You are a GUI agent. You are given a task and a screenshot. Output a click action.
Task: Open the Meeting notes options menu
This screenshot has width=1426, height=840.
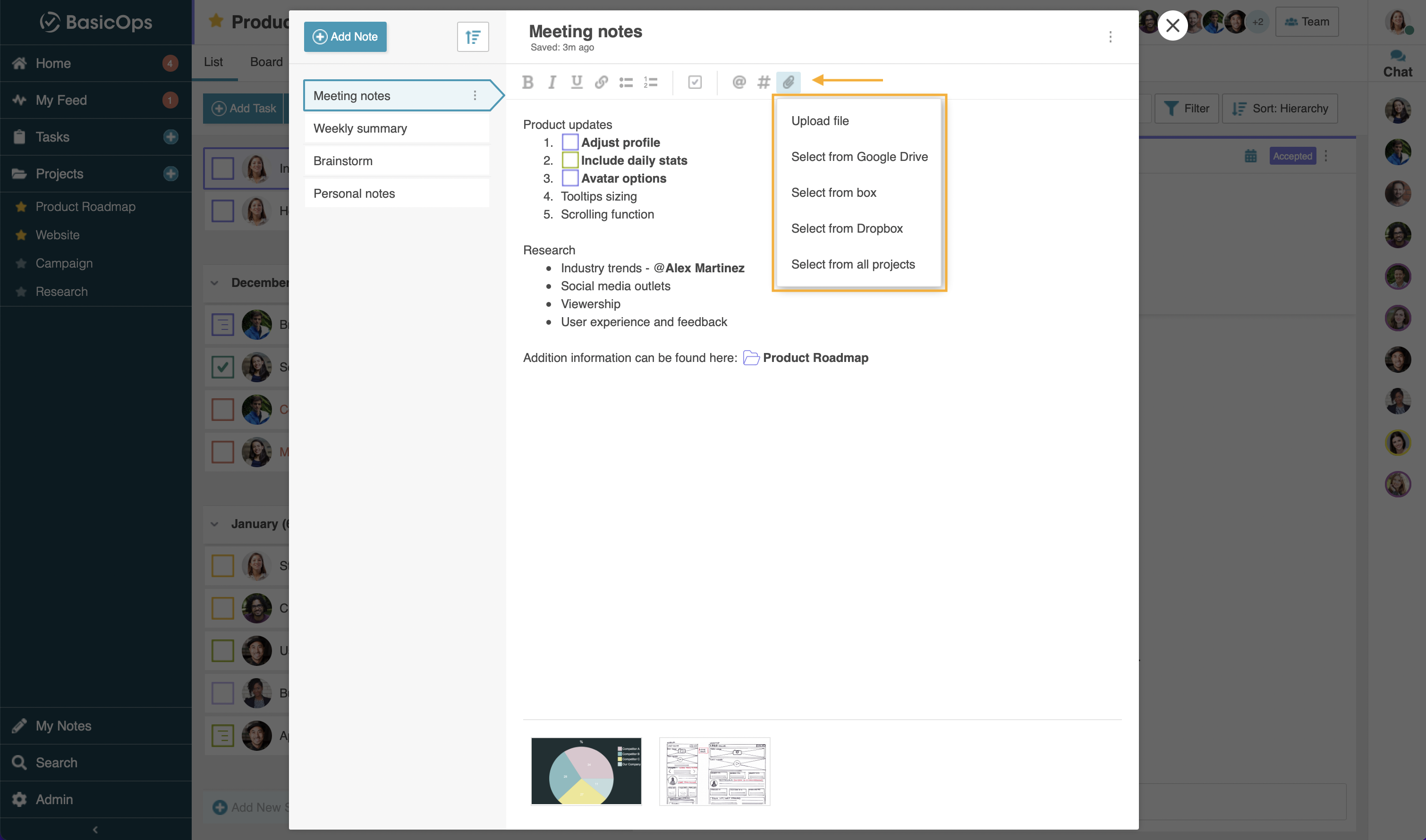(x=475, y=95)
